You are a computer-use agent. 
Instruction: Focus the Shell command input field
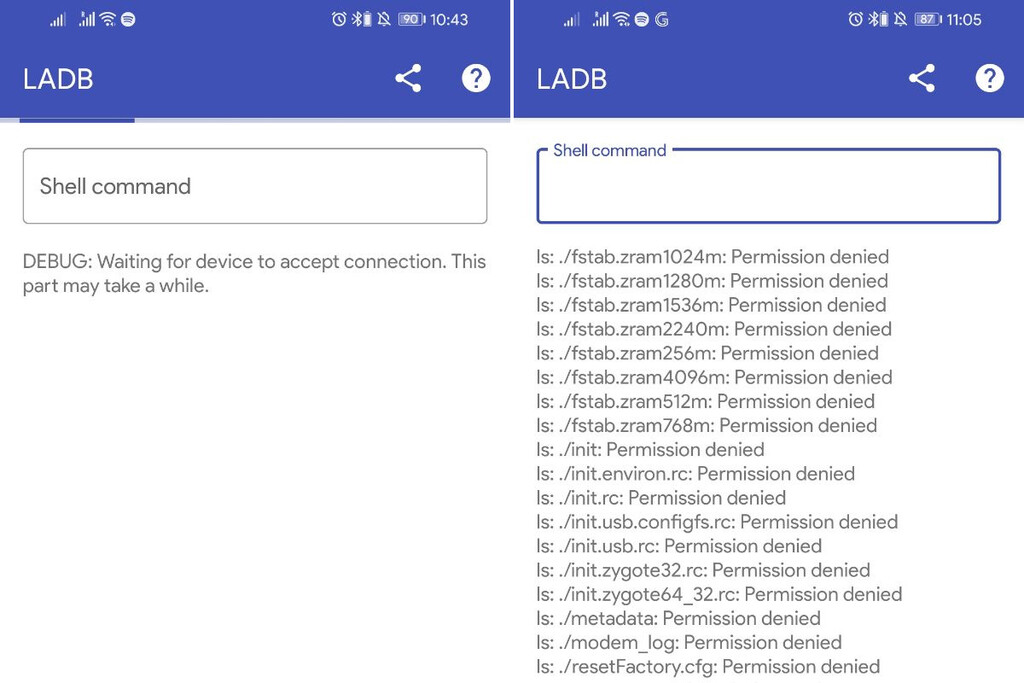point(255,186)
